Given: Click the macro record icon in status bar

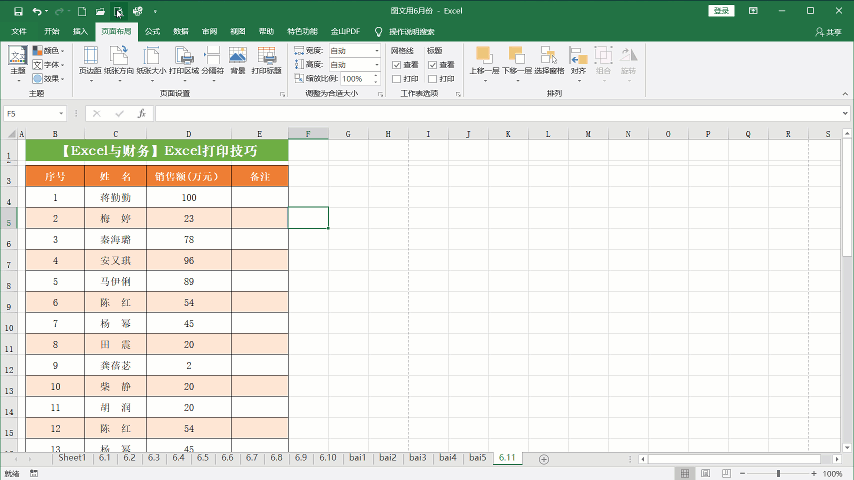Looking at the screenshot, I should (34, 473).
